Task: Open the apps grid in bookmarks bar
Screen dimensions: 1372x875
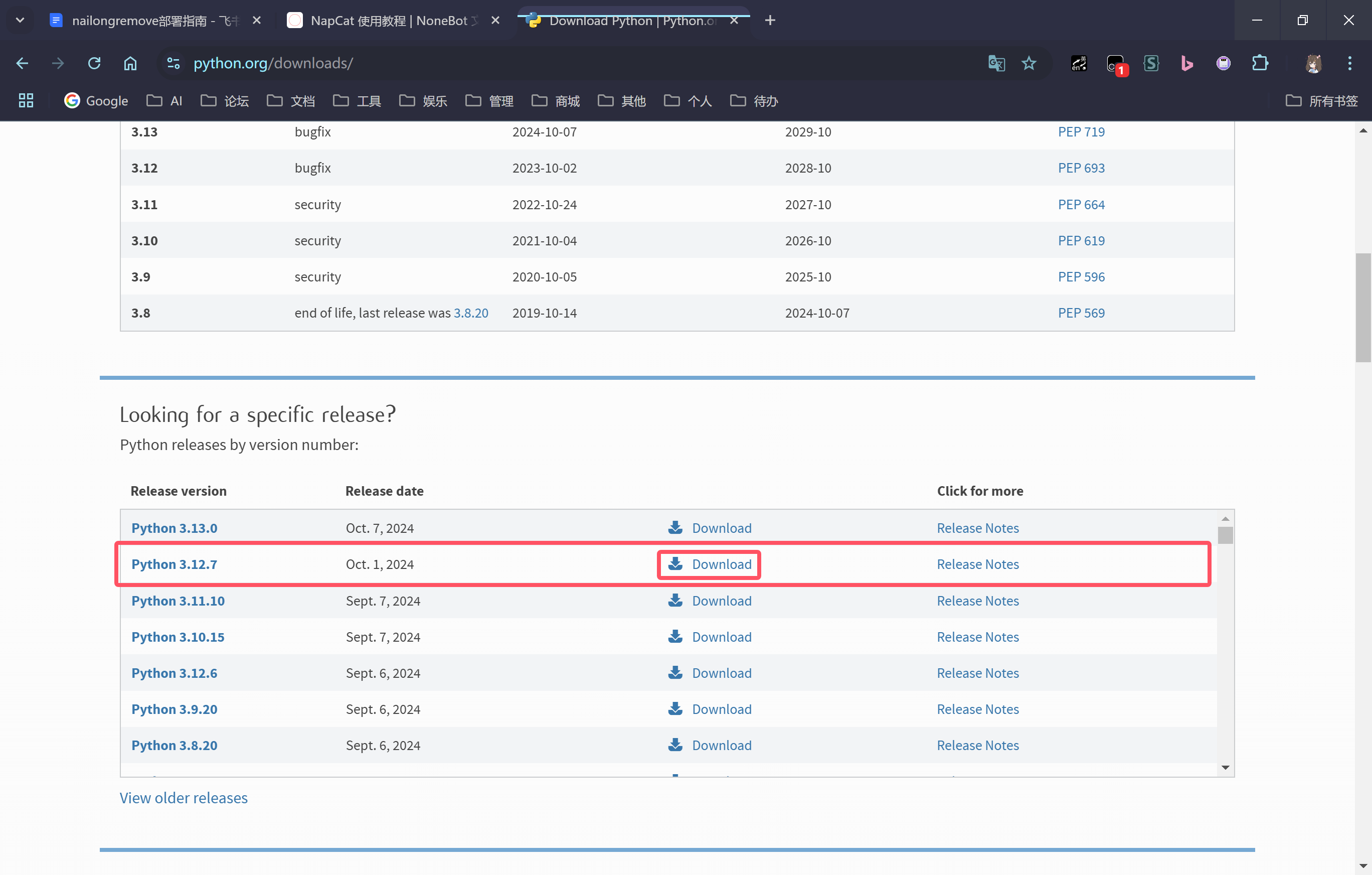Action: coord(26,101)
